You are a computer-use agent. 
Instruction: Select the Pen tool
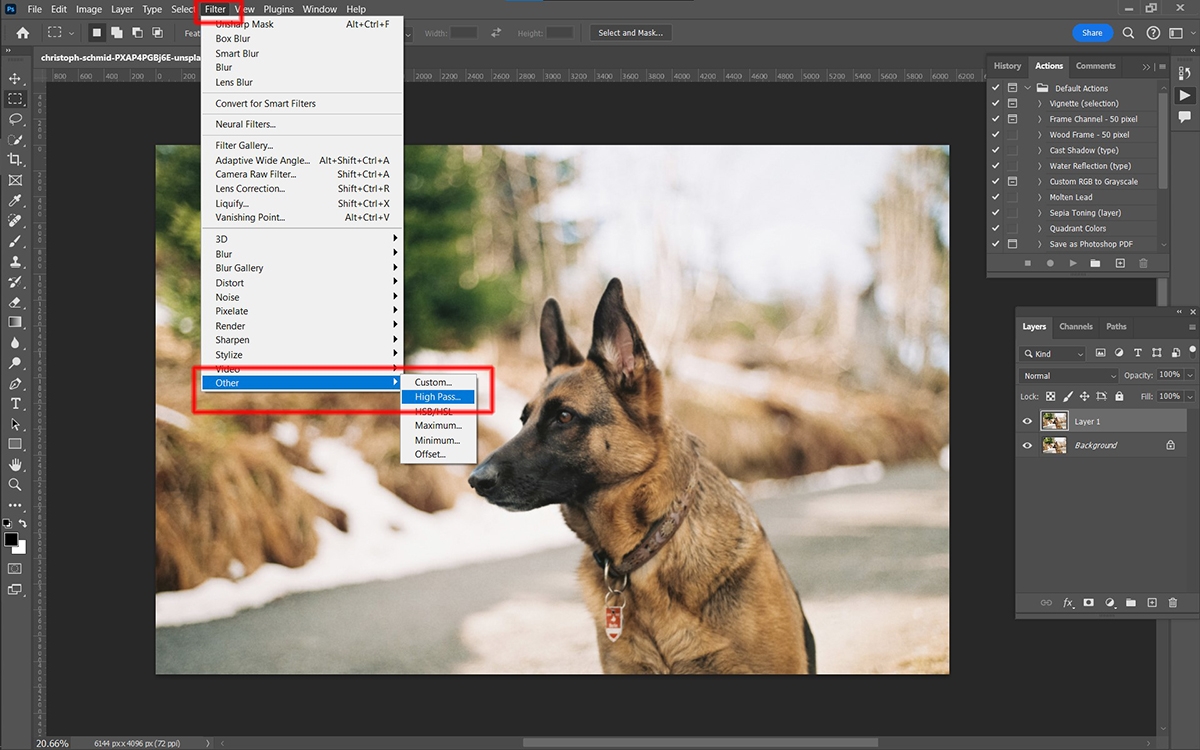15,383
